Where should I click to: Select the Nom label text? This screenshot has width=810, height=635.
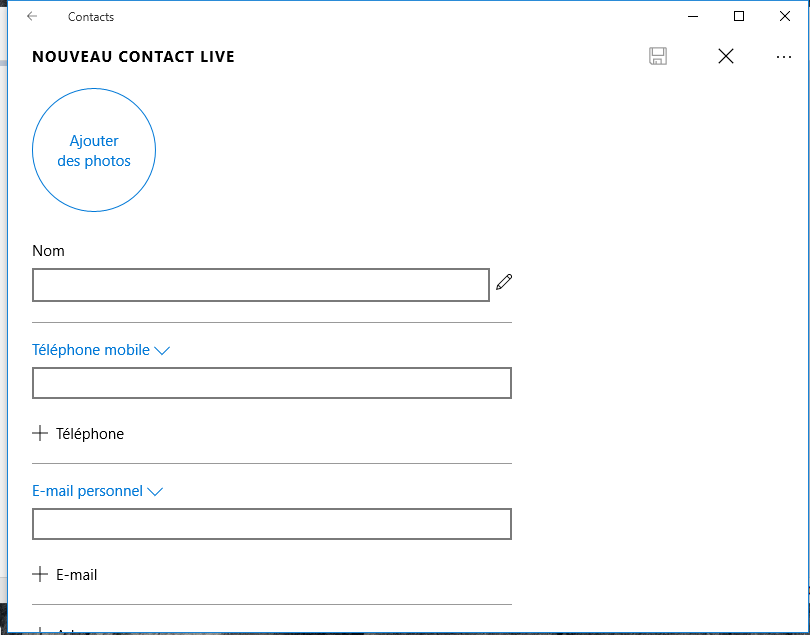(x=49, y=251)
